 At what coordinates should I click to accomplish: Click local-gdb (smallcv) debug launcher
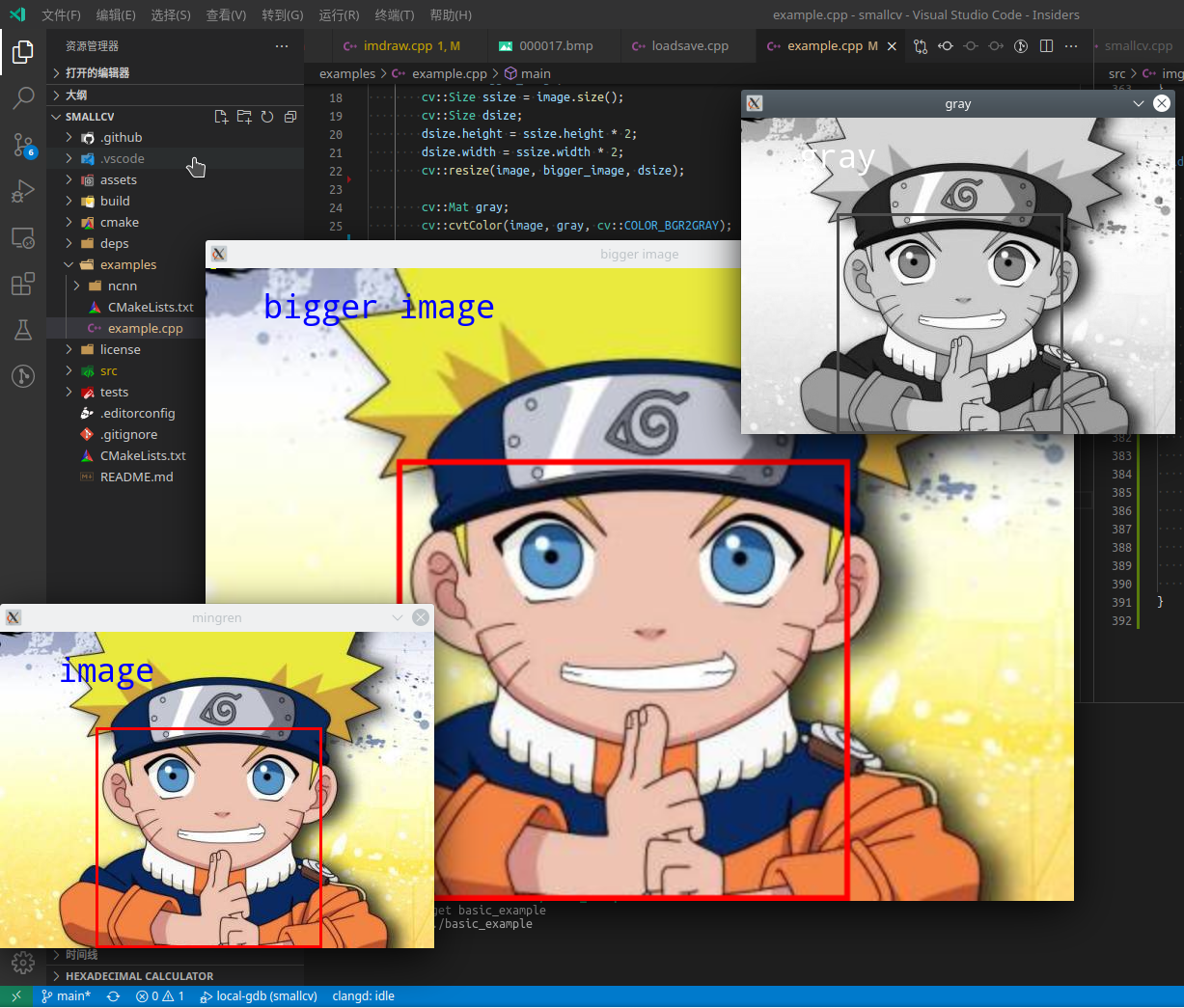click(259, 996)
